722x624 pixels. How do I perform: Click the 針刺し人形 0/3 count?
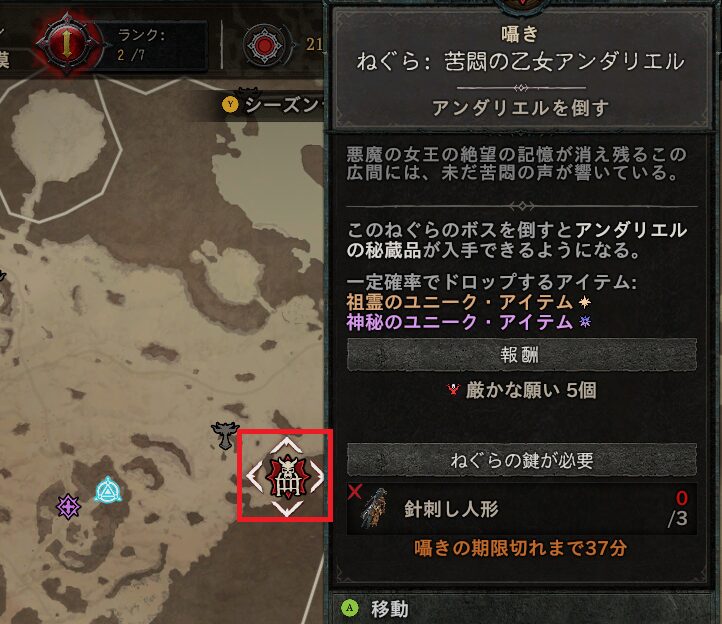[679, 508]
